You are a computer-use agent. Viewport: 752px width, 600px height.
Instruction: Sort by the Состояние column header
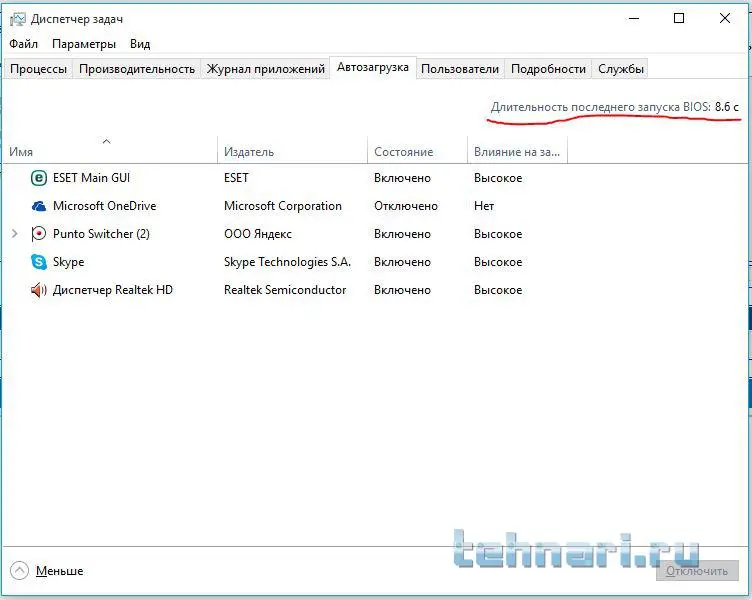pos(417,150)
